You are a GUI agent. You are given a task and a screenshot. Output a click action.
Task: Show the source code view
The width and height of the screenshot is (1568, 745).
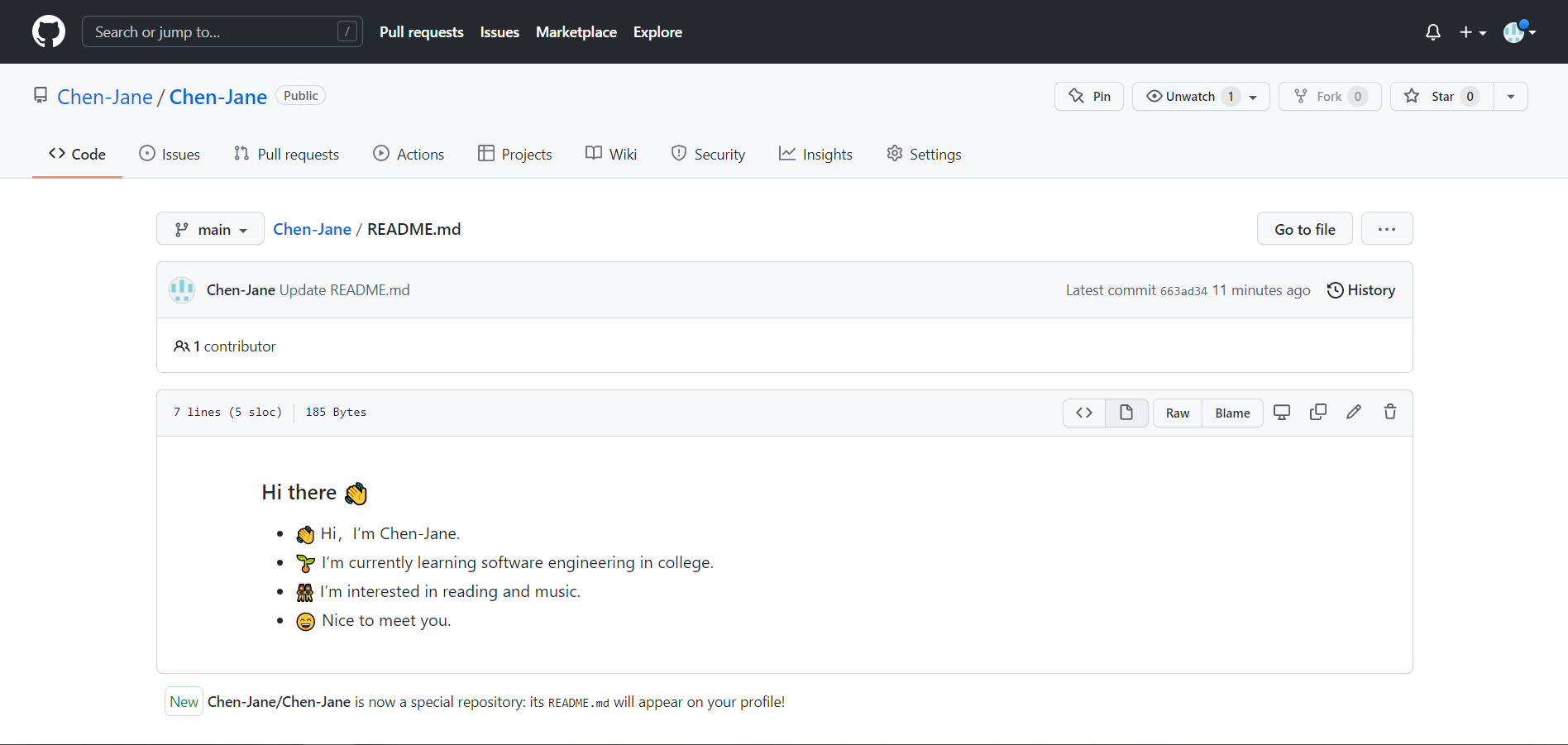1084,413
